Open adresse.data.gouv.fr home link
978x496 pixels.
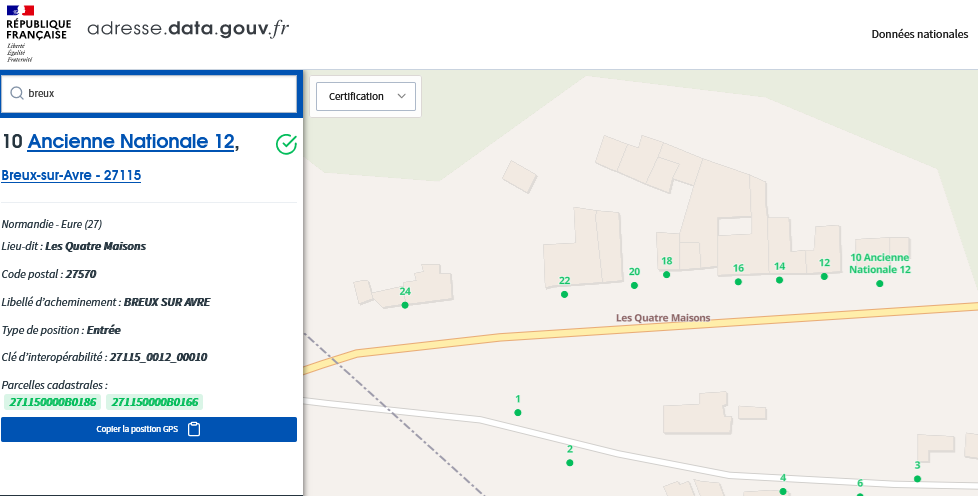[188, 29]
